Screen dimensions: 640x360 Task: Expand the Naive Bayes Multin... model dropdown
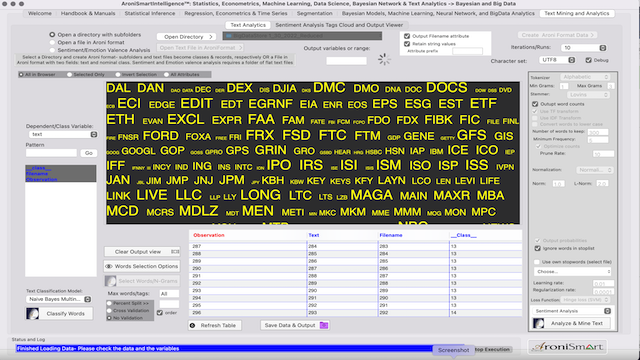point(59,299)
